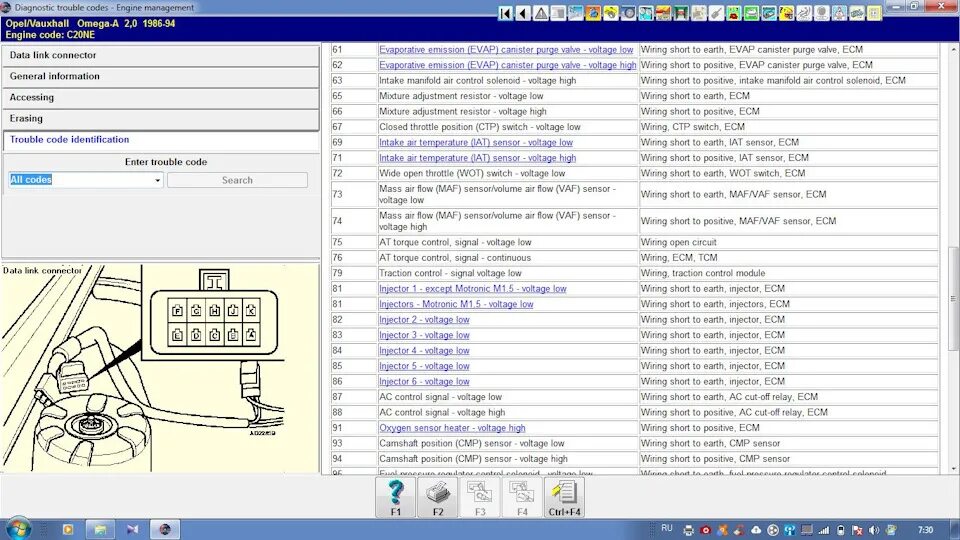Open the spanner tool toolbar icon
The image size is (960, 540).
716,13
